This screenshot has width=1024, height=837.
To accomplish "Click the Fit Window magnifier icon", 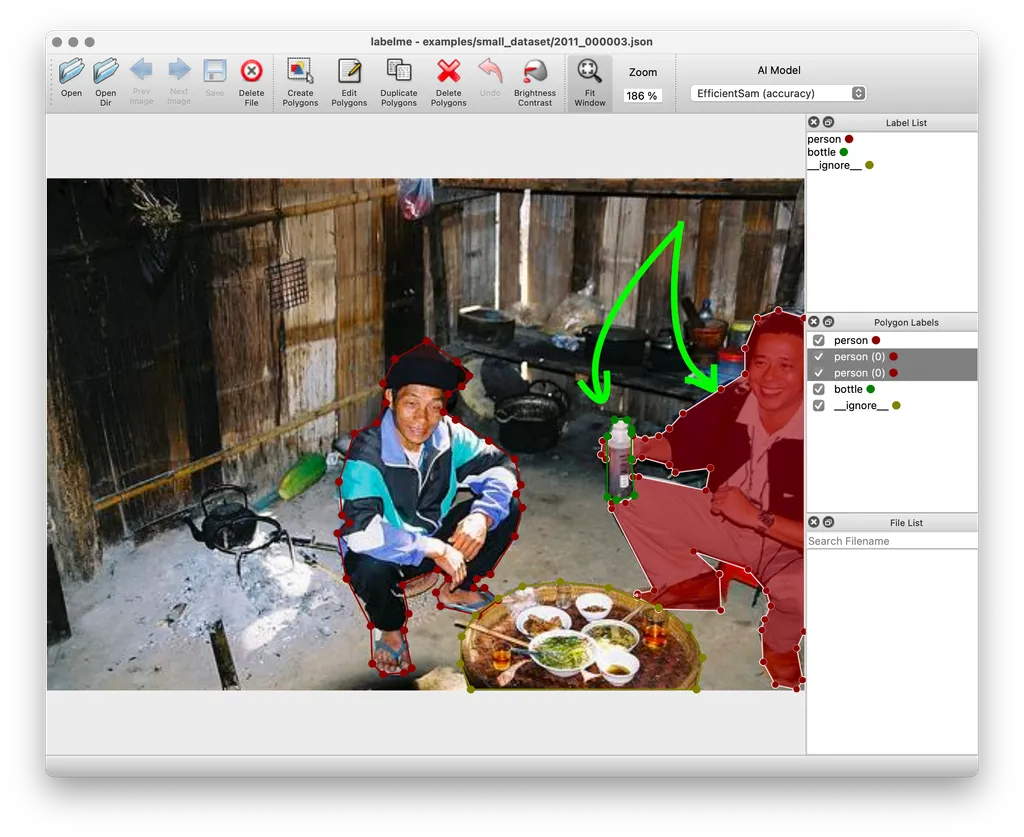I will coord(590,72).
